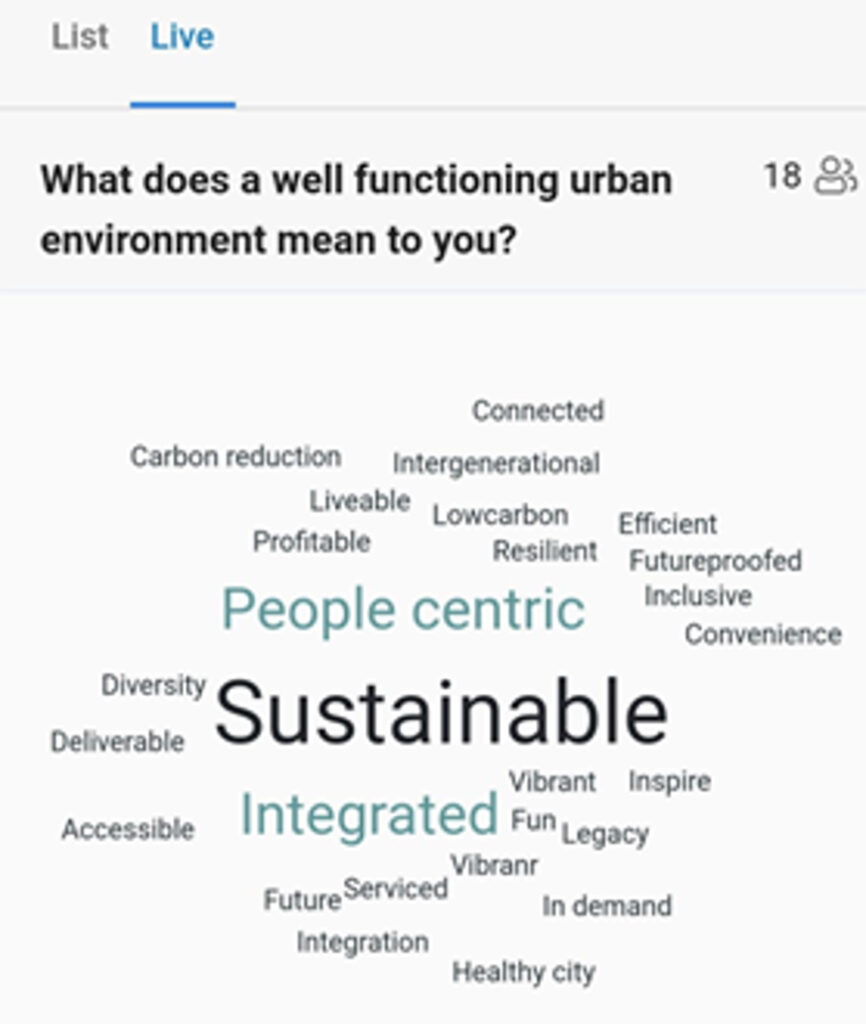Click the poll question heading text
Screen dimensions: 866x1024
tap(356, 210)
